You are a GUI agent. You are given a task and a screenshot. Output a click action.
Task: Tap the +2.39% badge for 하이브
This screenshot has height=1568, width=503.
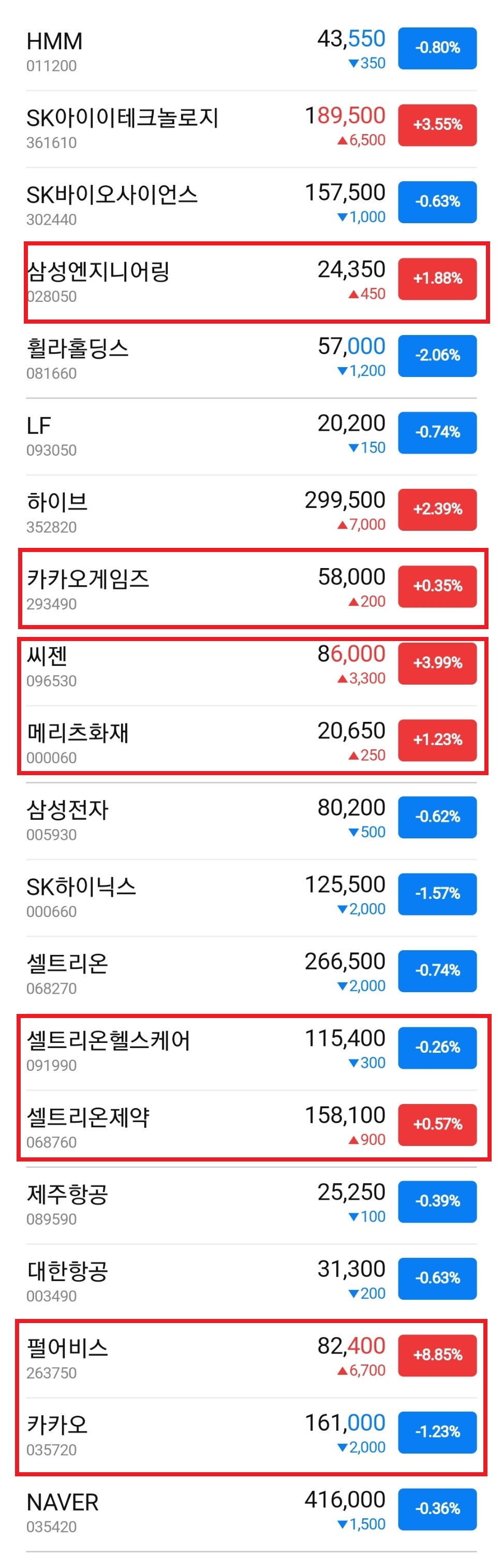click(437, 510)
